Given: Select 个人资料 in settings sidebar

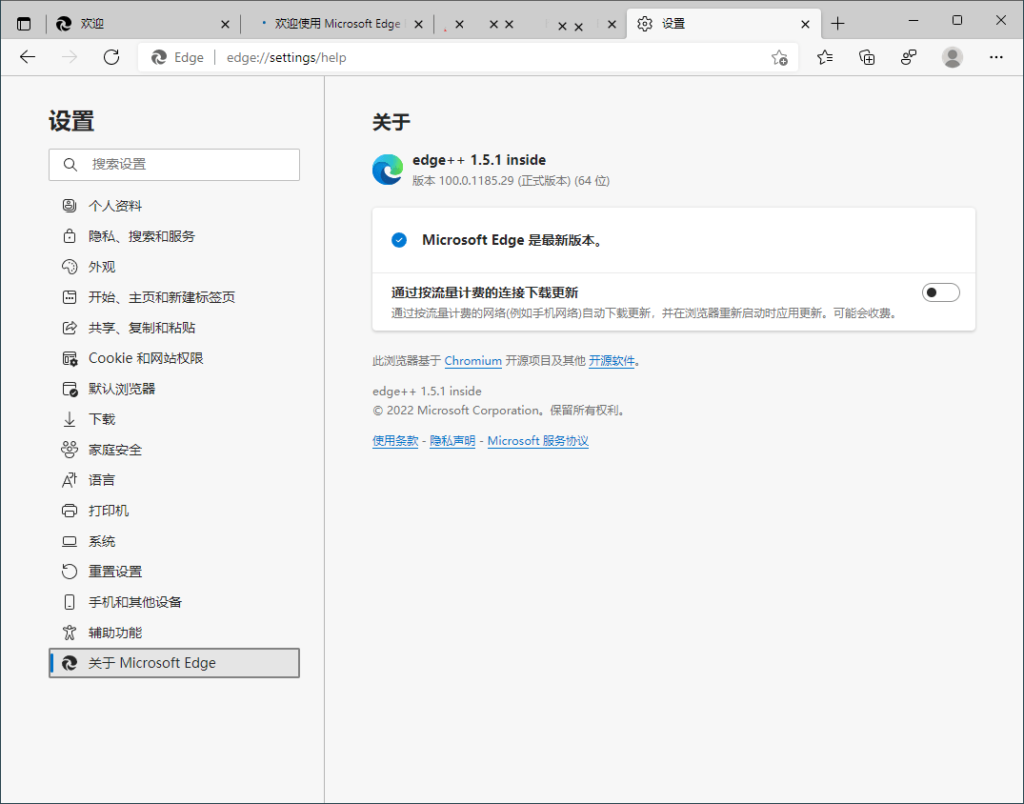Looking at the screenshot, I should pyautogui.click(x=115, y=206).
